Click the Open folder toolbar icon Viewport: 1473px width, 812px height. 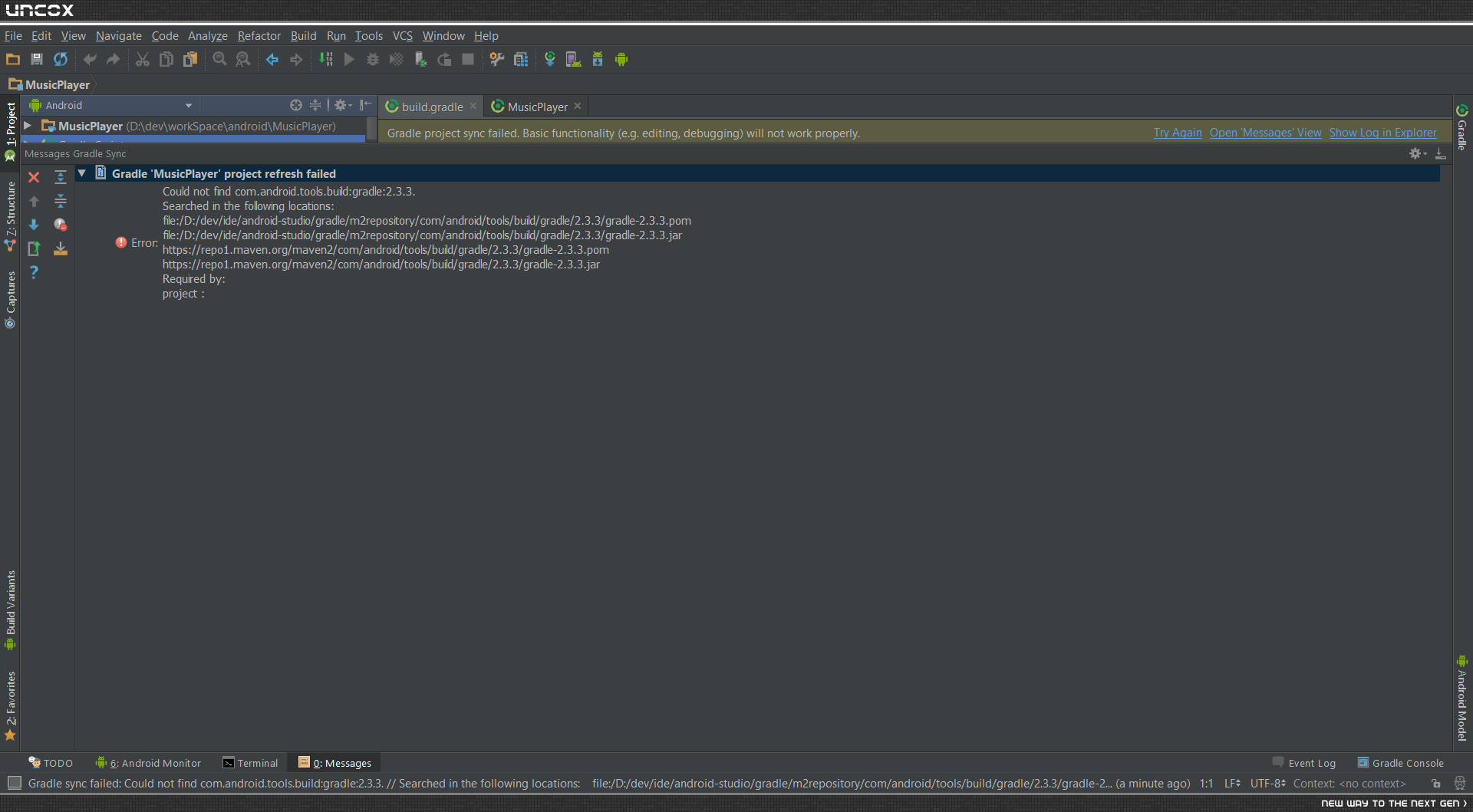(13, 59)
